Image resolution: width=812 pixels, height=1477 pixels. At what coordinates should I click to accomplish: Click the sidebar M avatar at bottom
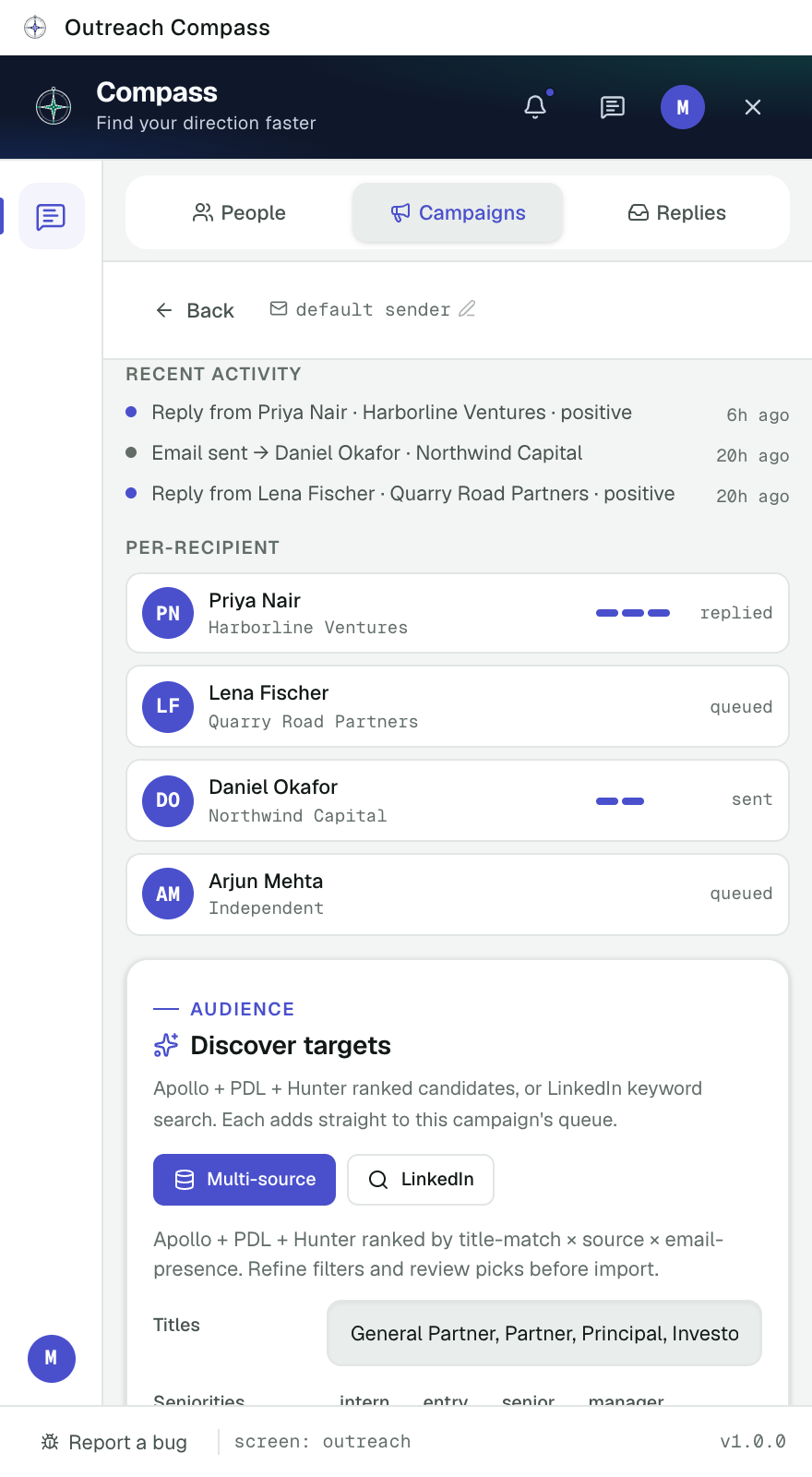tap(52, 1358)
